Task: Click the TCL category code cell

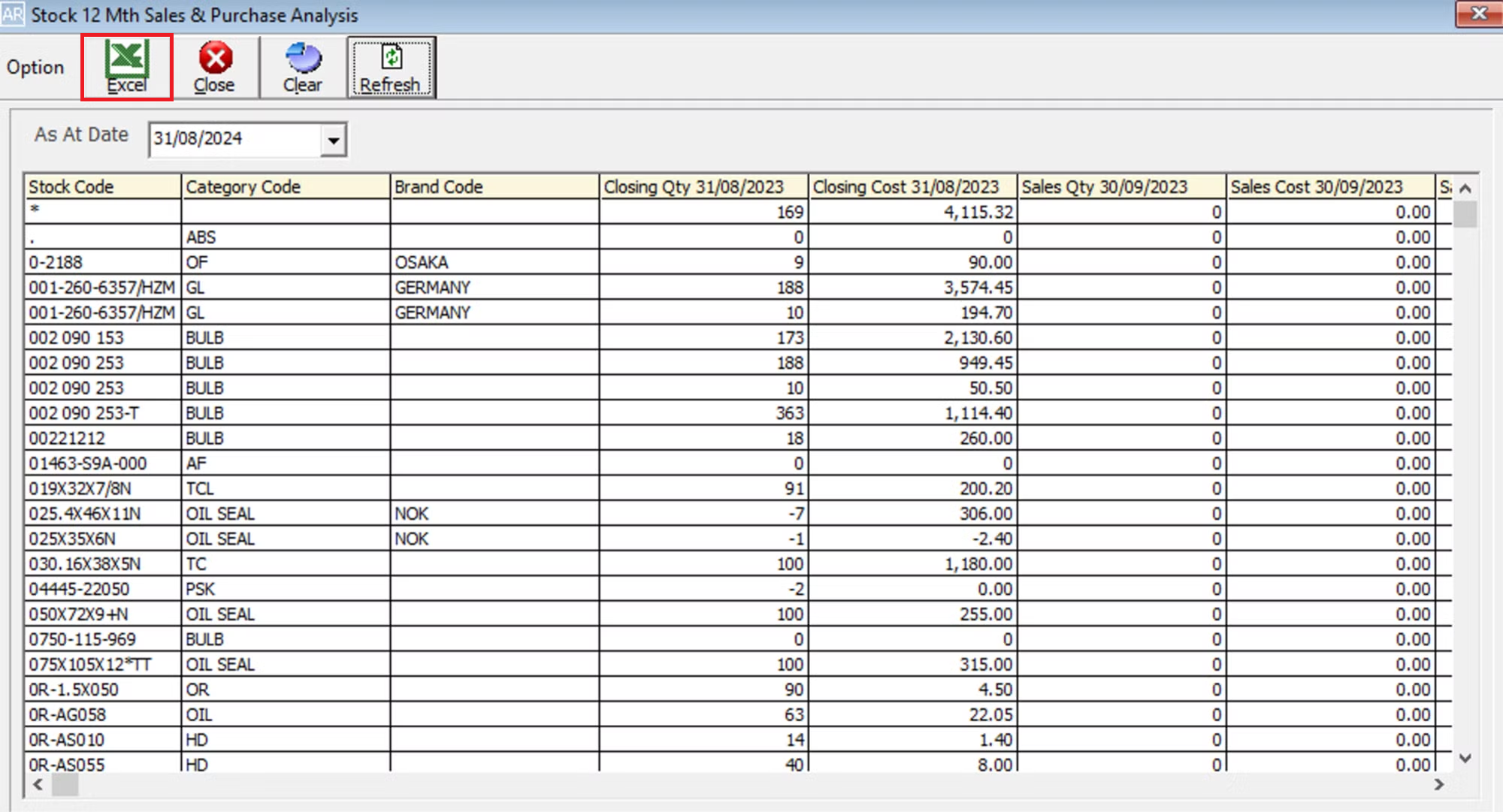Action: 286,489
